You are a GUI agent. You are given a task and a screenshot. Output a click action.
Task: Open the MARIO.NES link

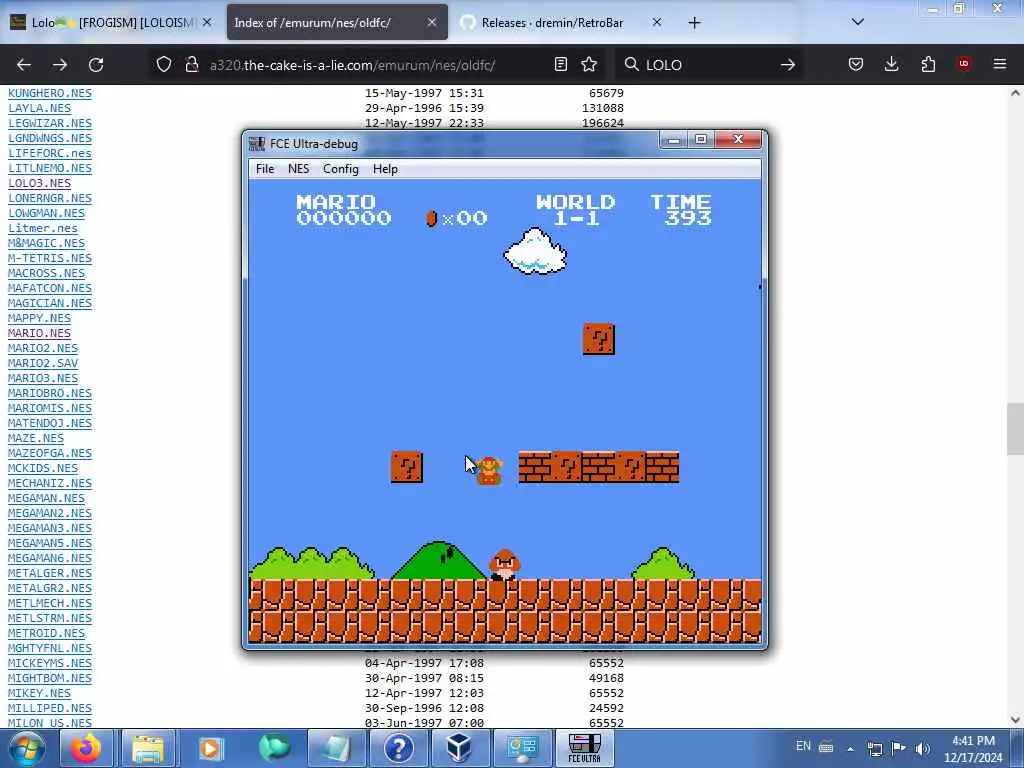(39, 333)
